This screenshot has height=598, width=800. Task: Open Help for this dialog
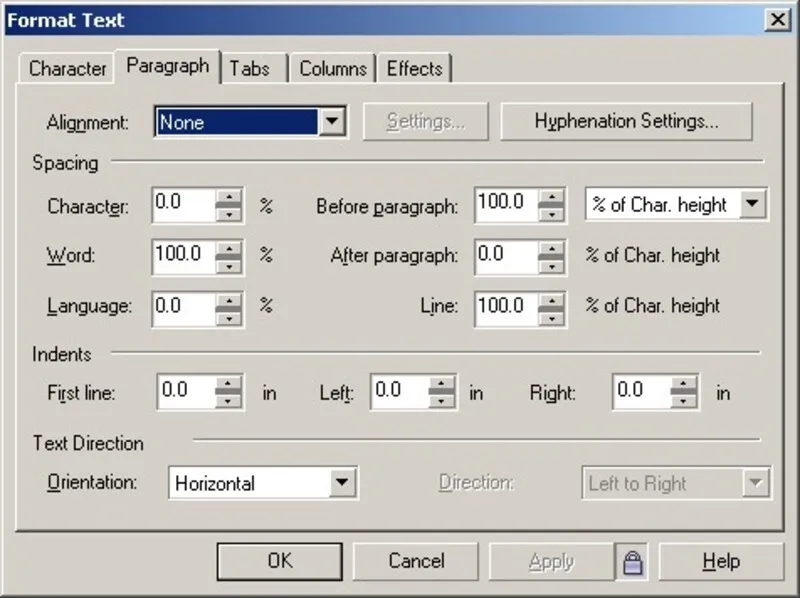(x=721, y=561)
